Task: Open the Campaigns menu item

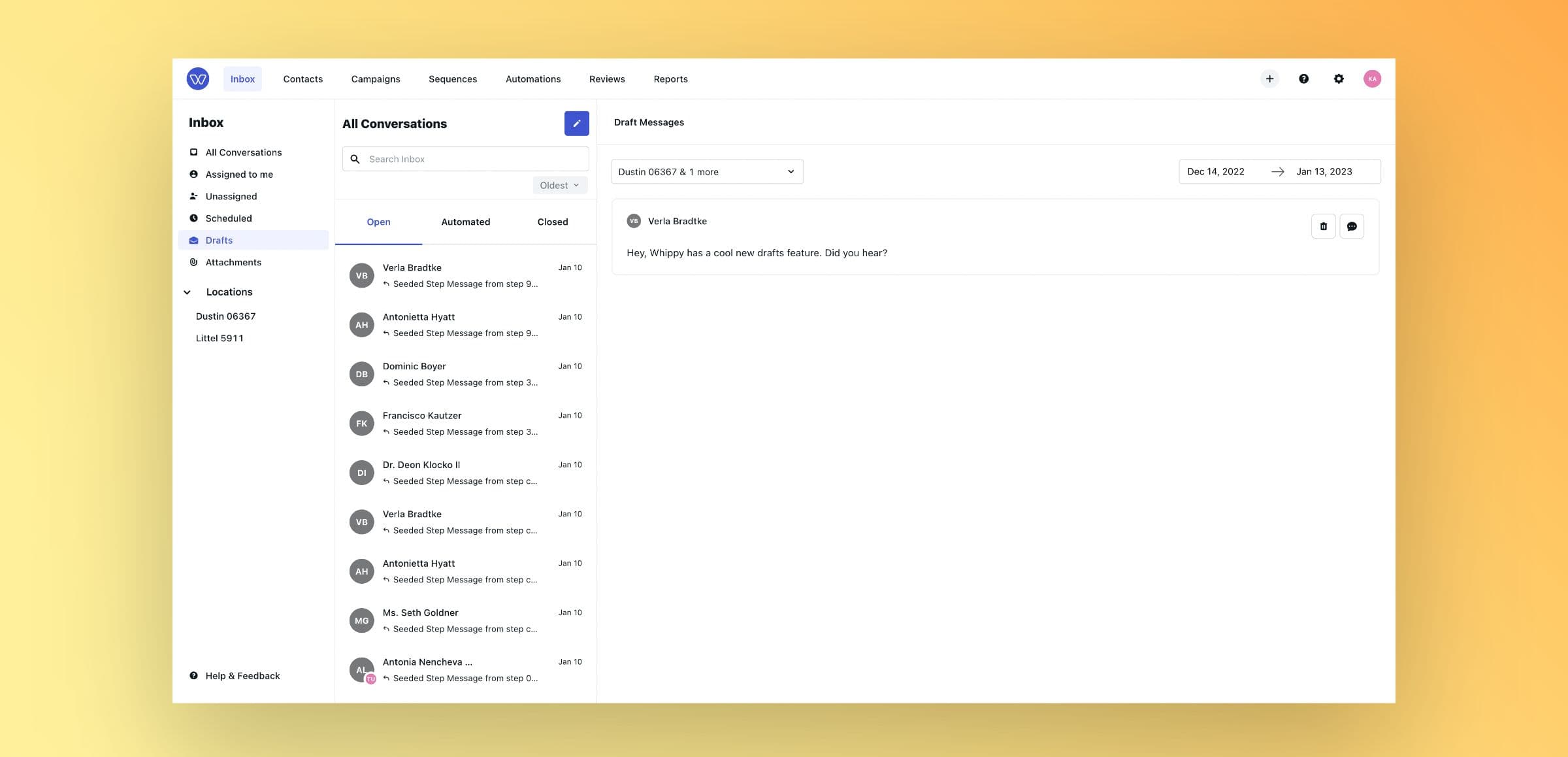Action: pyautogui.click(x=375, y=79)
